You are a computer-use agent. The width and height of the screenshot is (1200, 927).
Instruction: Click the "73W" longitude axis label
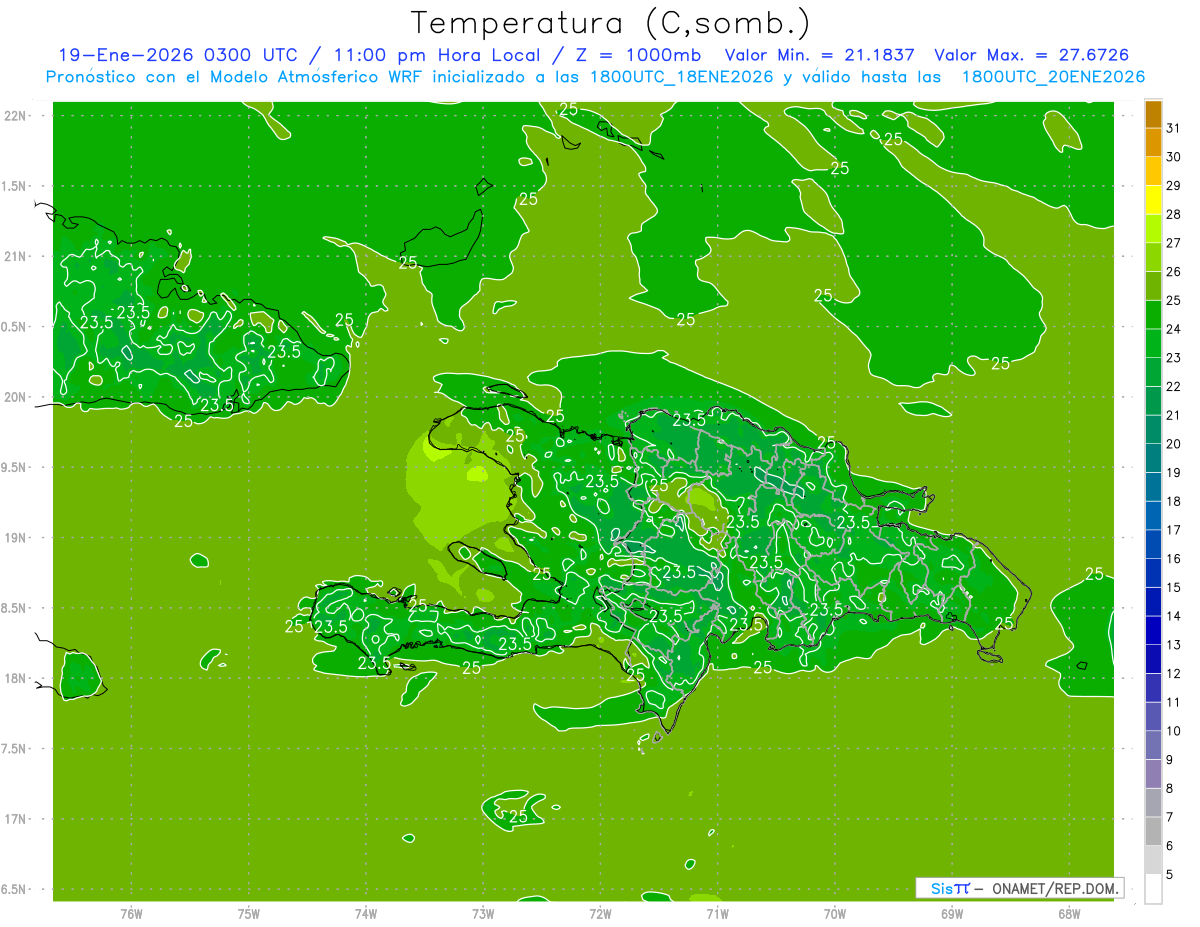[x=483, y=915]
